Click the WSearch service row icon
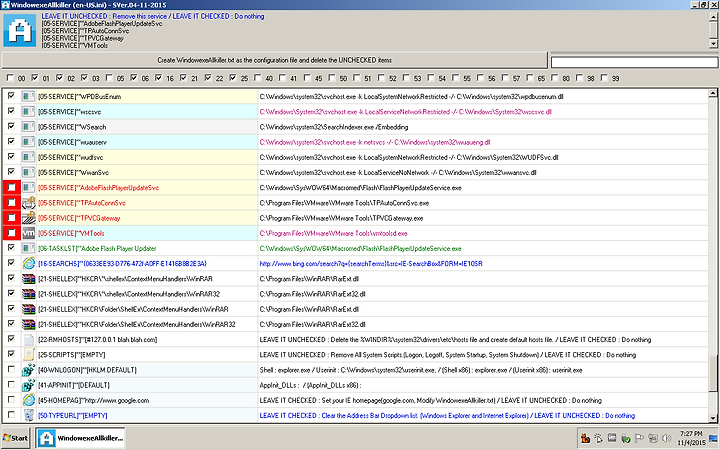The width and height of the screenshot is (720, 450). 28,127
